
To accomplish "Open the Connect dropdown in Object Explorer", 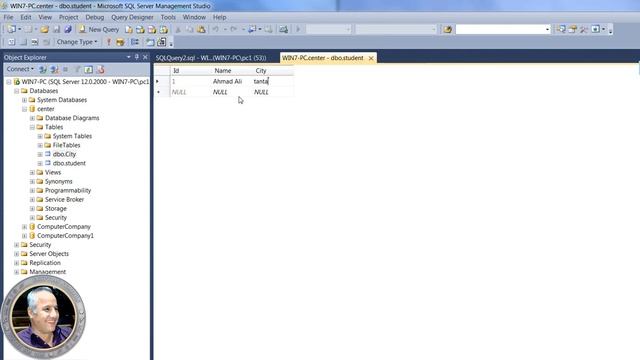I will (20, 69).
